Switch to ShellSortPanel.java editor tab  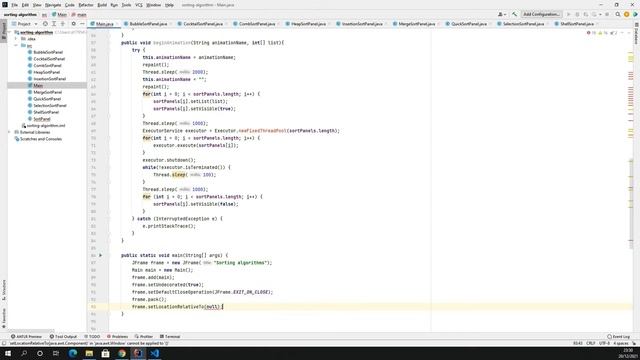pyautogui.click(x=576, y=24)
